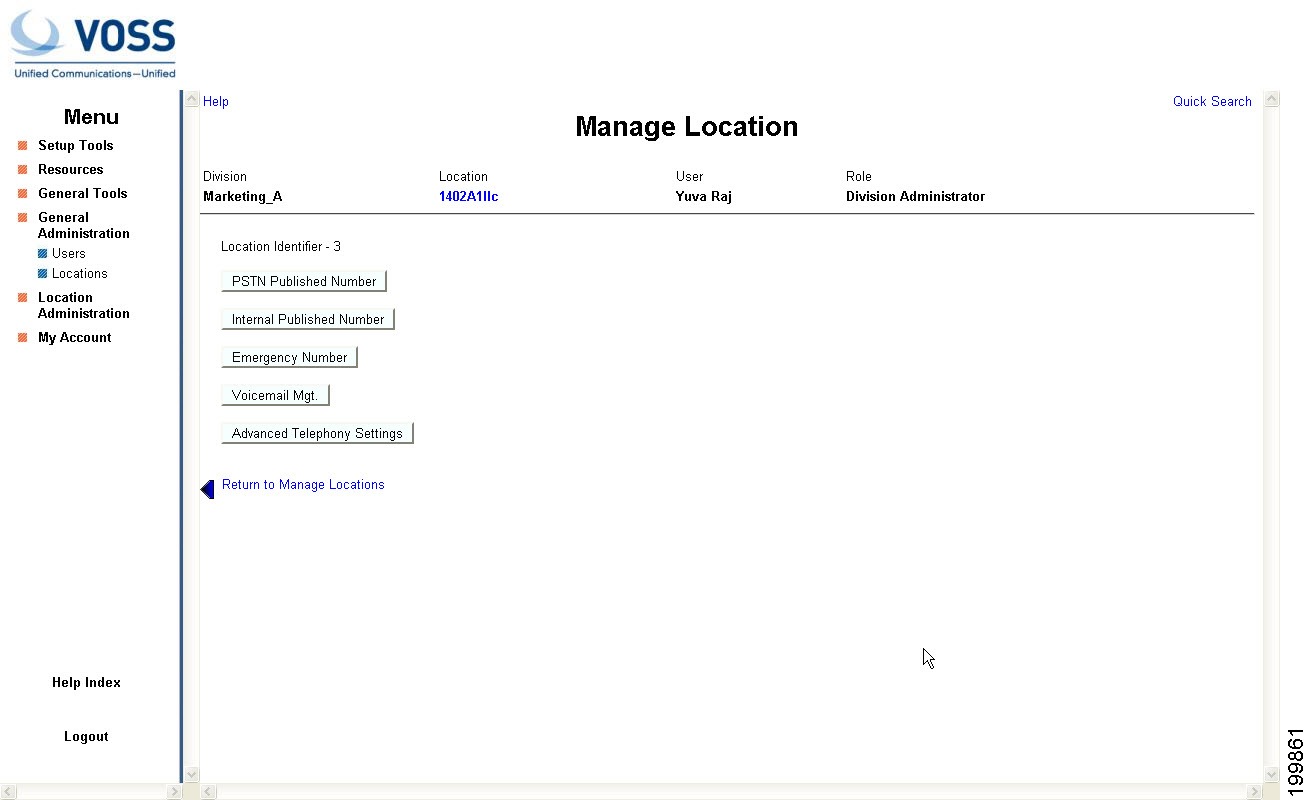
Task: Open location 1402A1llc link
Action: coord(469,197)
